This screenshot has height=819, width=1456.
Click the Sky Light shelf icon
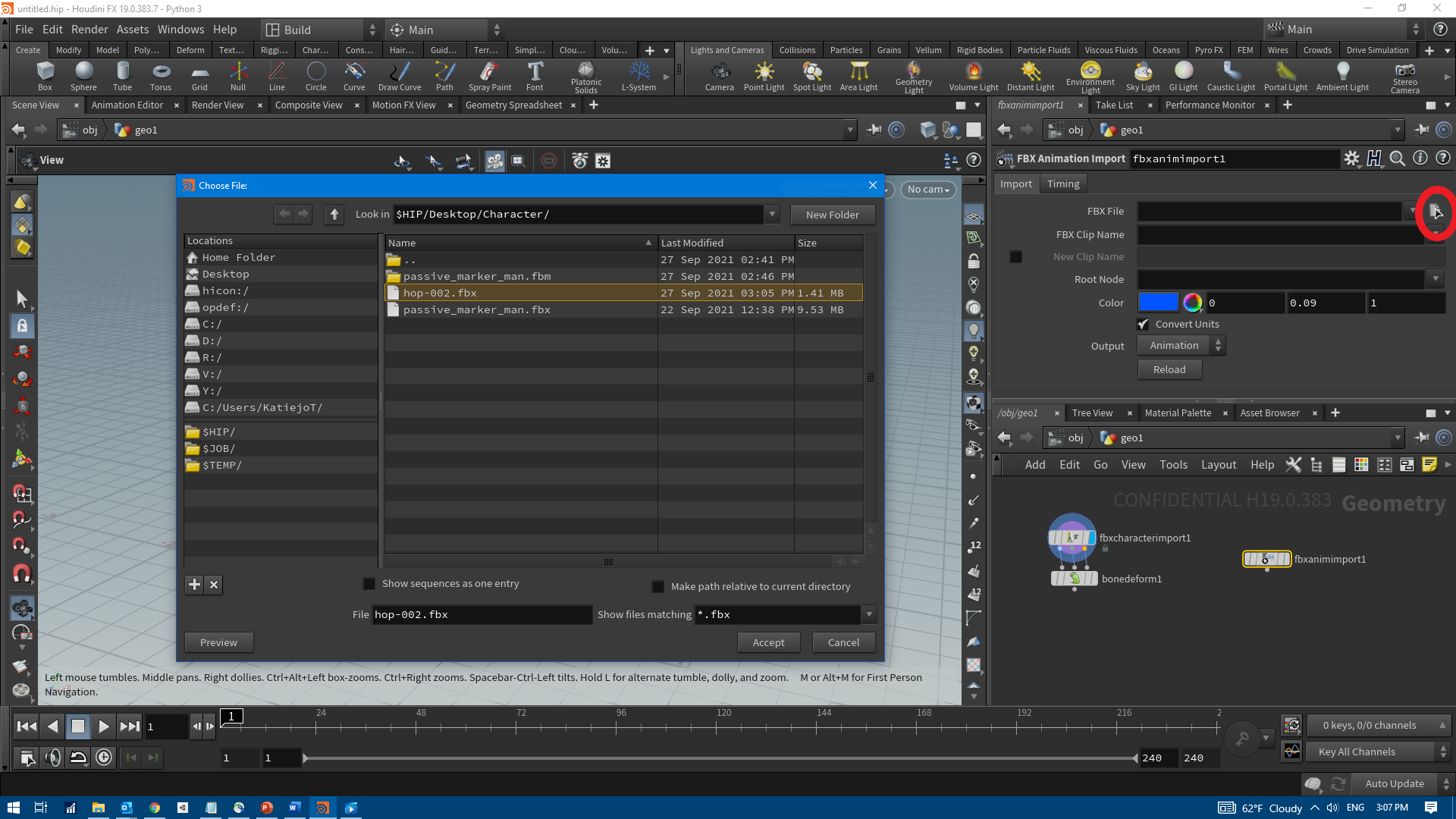1142,76
